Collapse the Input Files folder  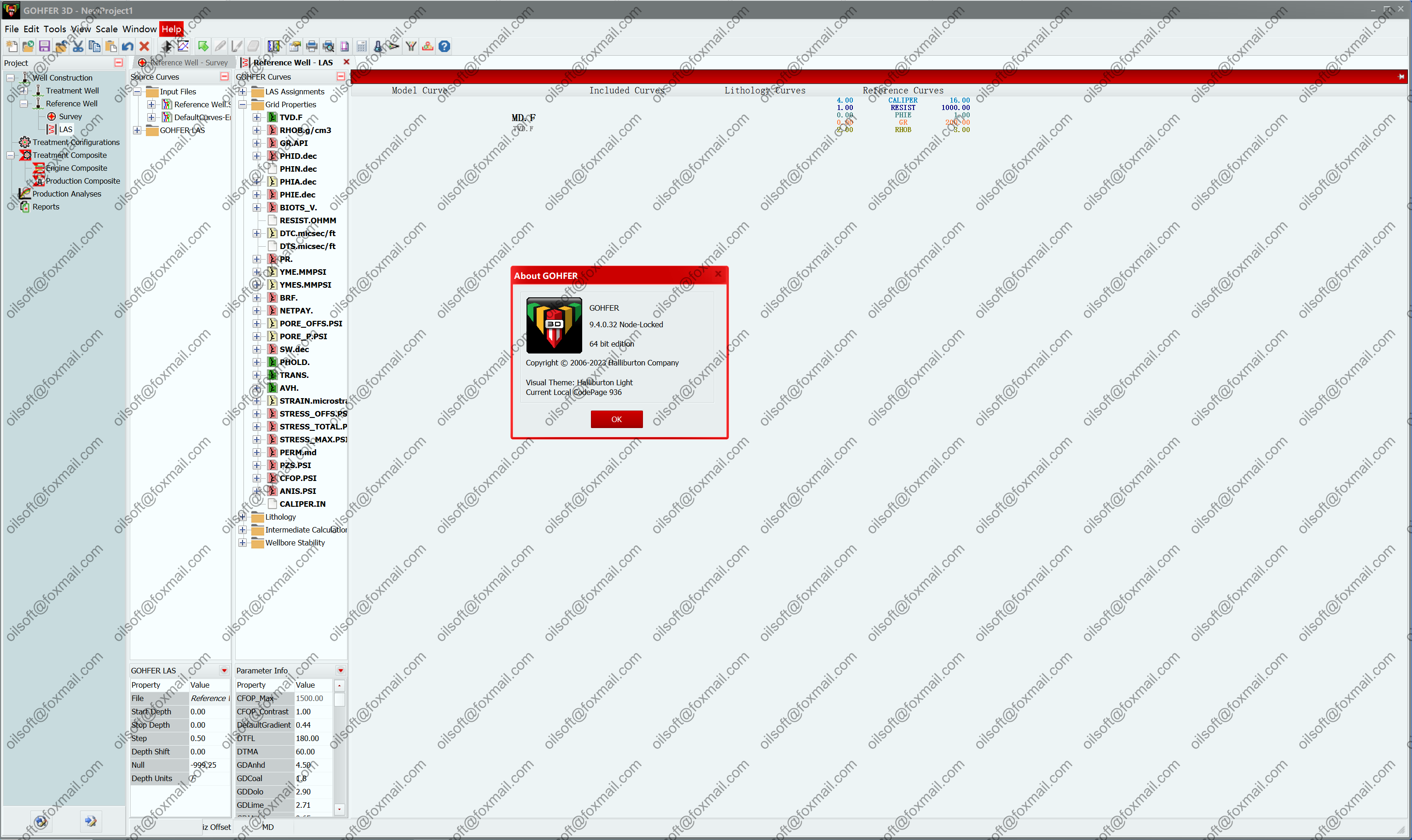[x=137, y=92]
